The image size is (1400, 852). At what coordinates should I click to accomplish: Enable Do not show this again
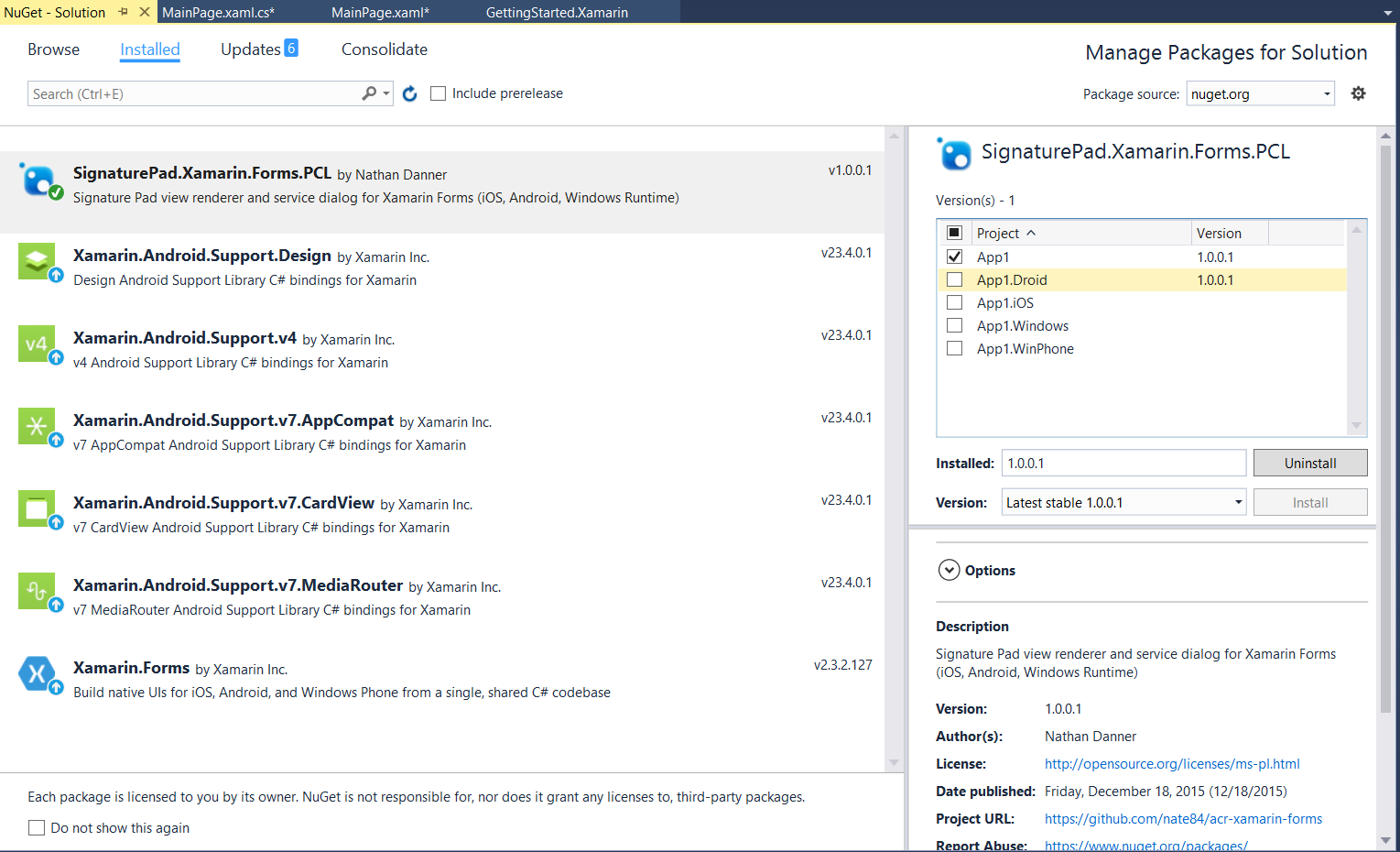(x=37, y=827)
